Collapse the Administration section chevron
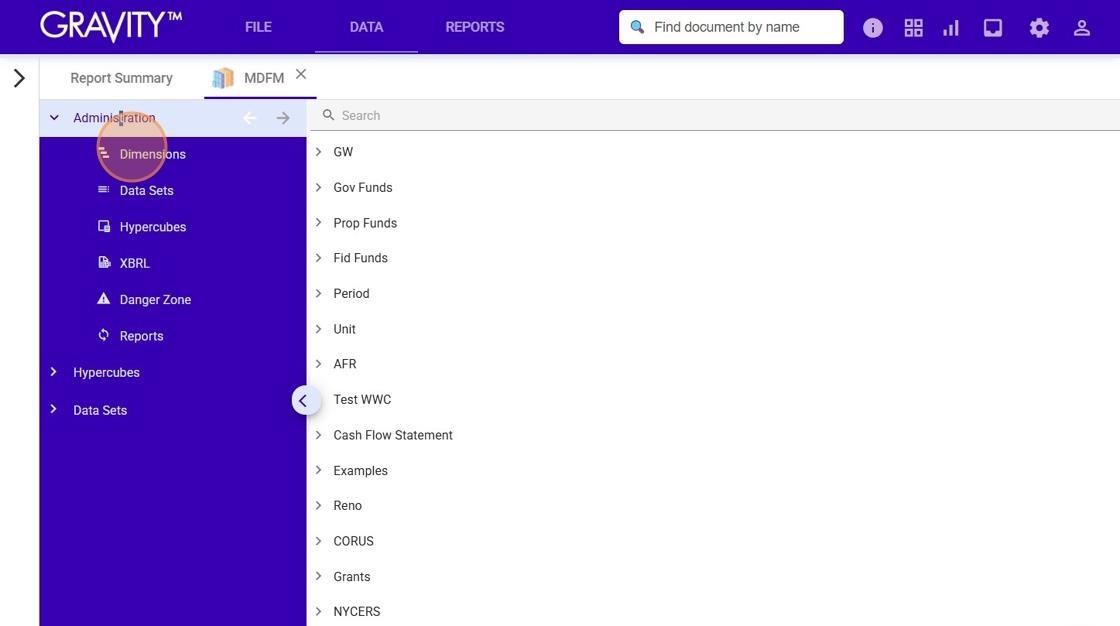1120x626 pixels. [x=54, y=117]
